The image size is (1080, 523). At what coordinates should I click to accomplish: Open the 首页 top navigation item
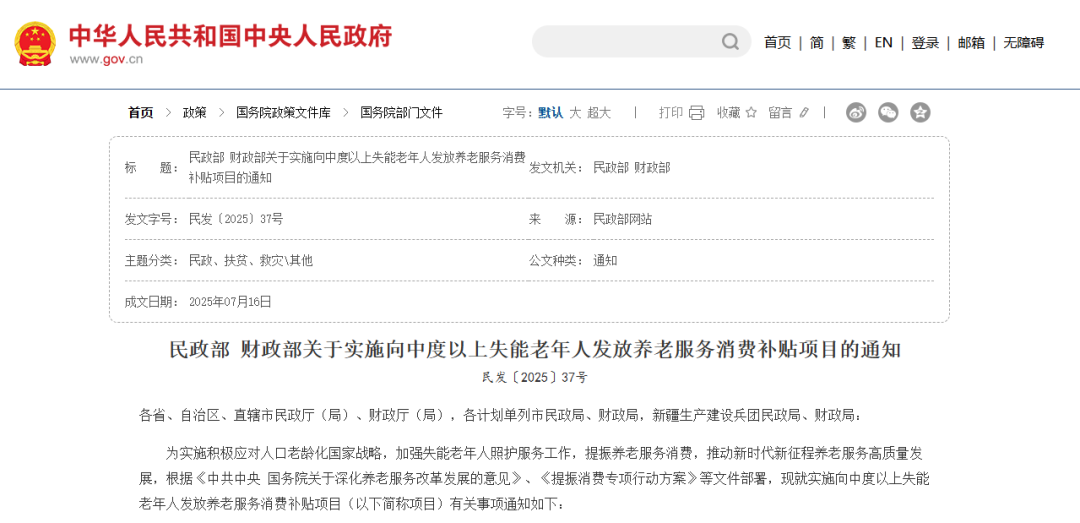pyautogui.click(x=777, y=42)
